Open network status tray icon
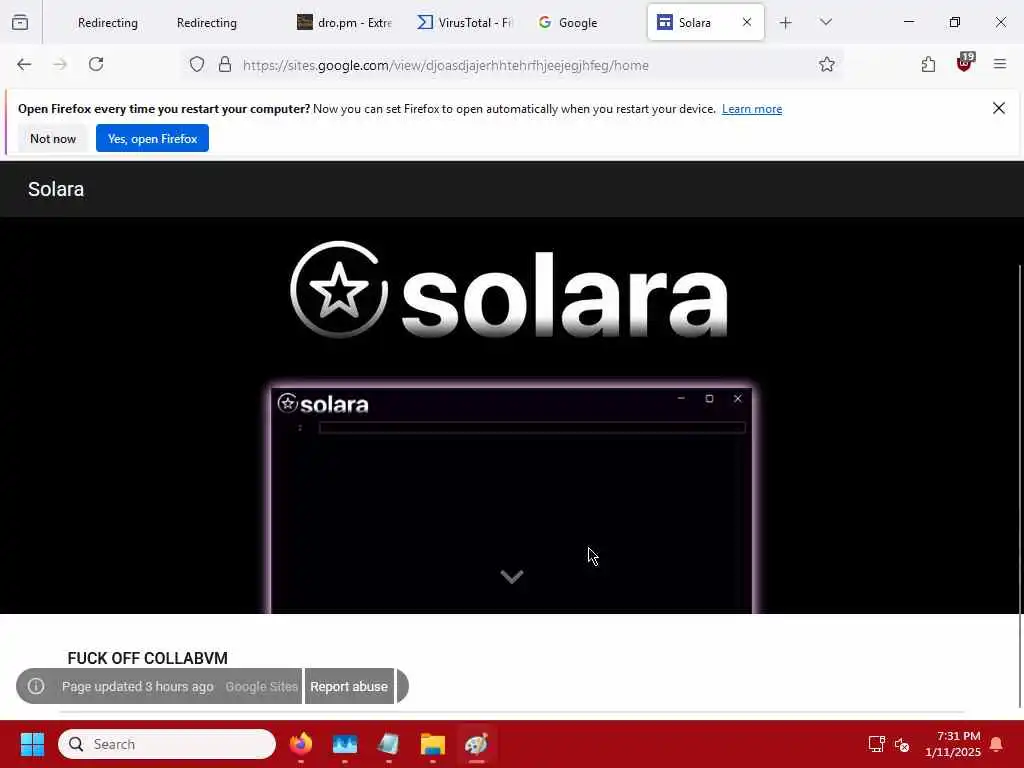The image size is (1024, 768). click(876, 744)
